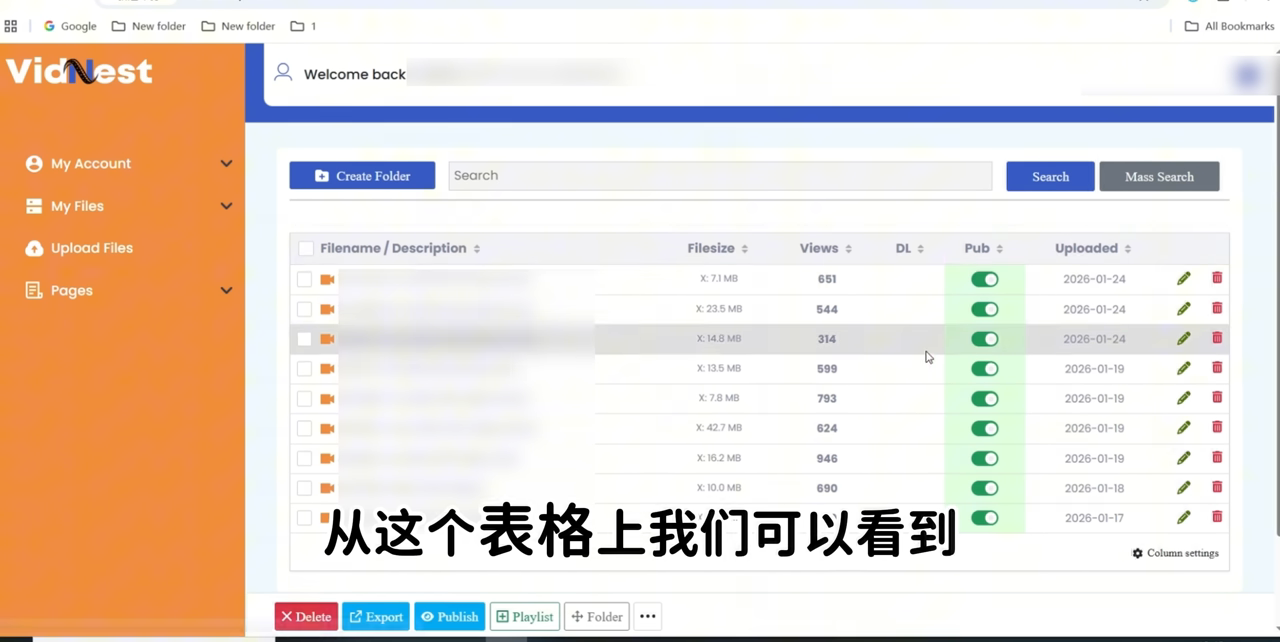The height and width of the screenshot is (642, 1280).
Task: Click the trash icon on the 2026-01-17 row
Action: coord(1217,517)
